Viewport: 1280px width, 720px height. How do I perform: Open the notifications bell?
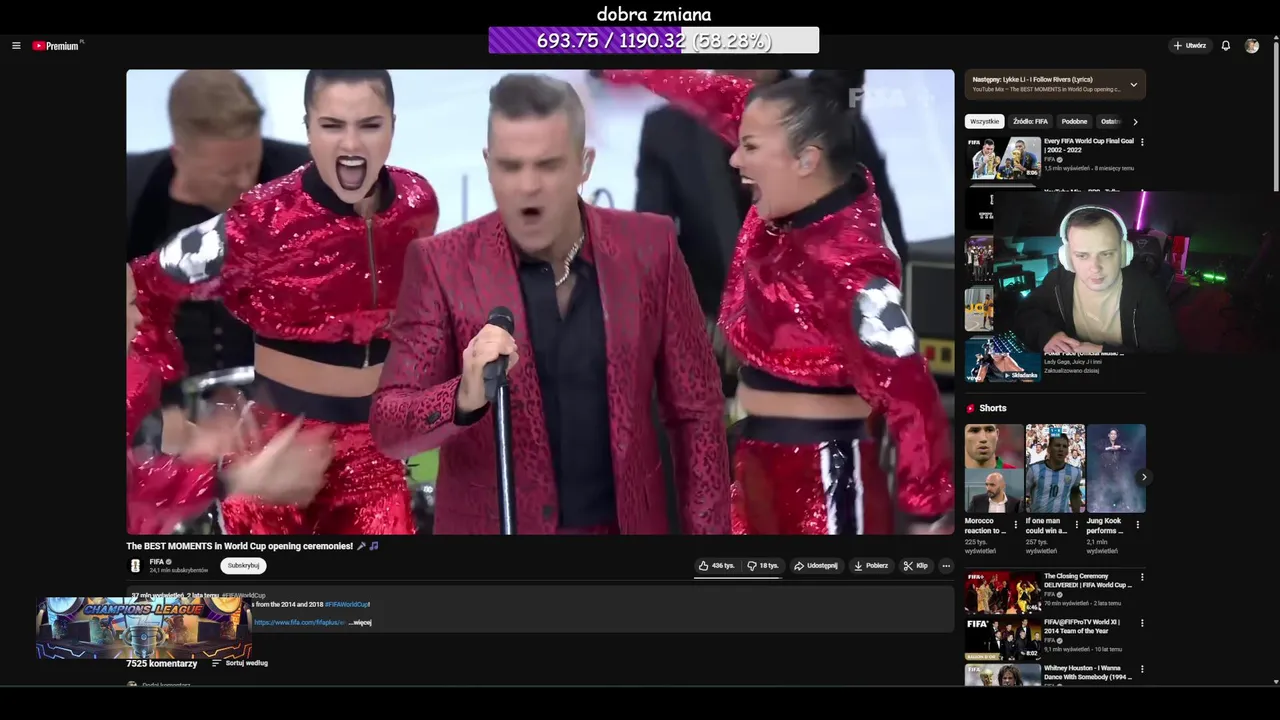1226,46
